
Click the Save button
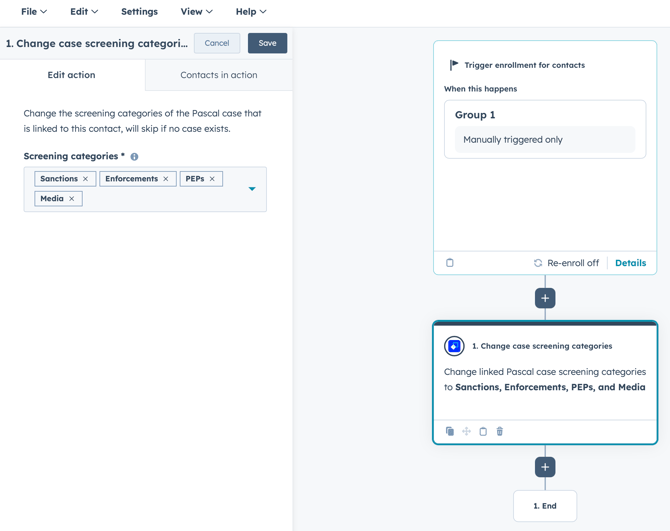pos(267,43)
